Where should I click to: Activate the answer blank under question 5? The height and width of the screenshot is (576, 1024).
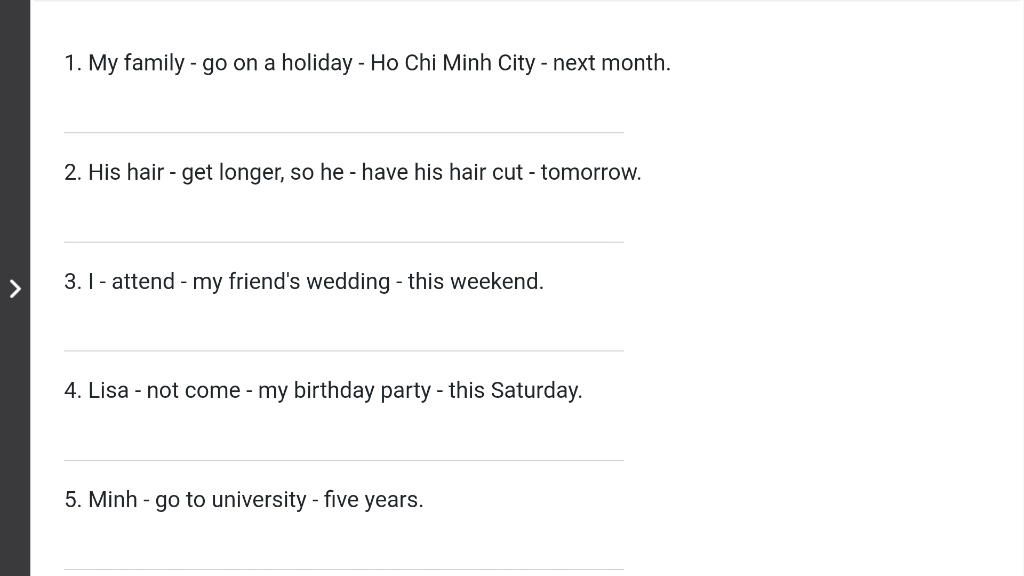(344, 554)
